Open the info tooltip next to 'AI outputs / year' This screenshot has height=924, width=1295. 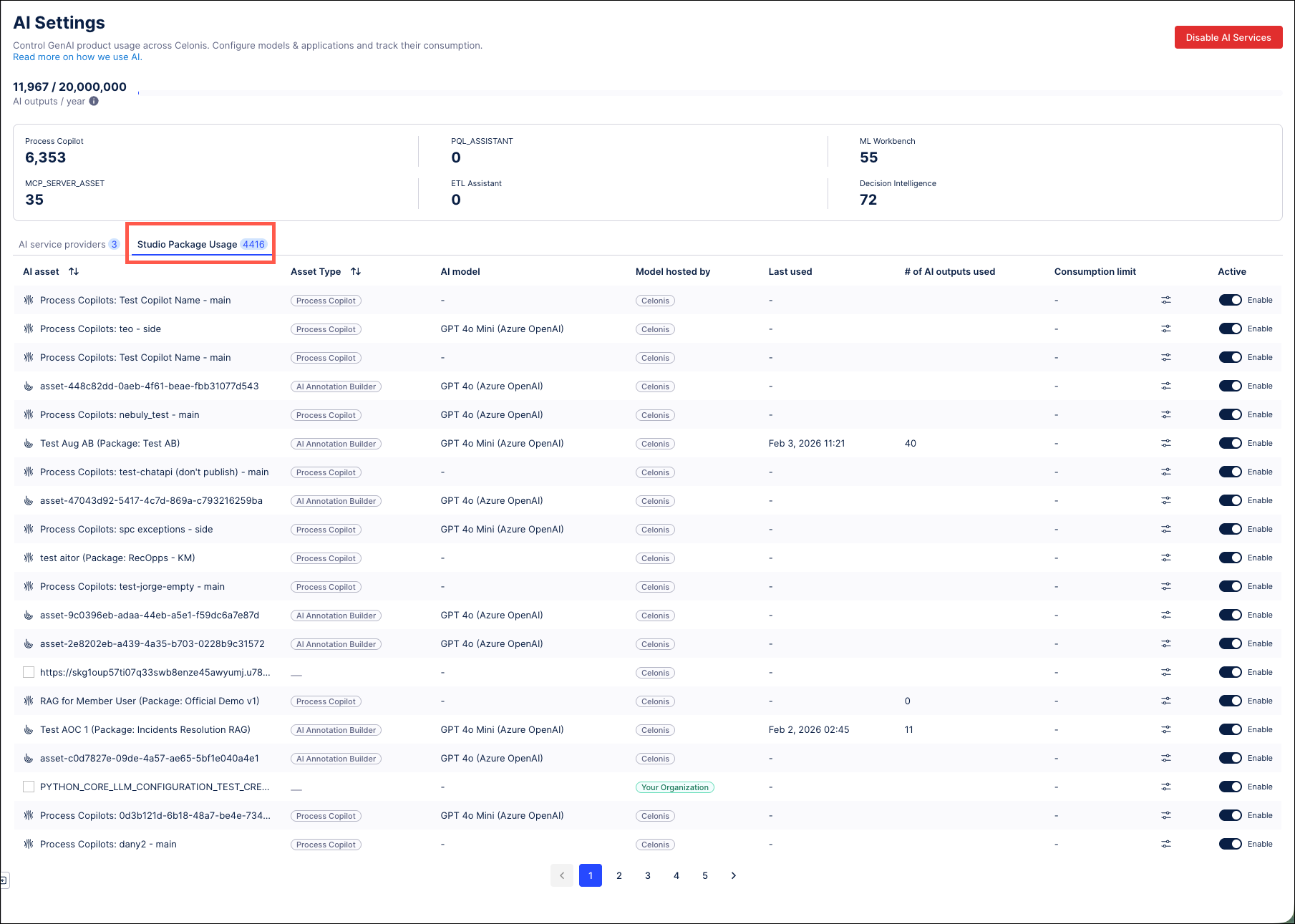pyautogui.click(x=93, y=101)
